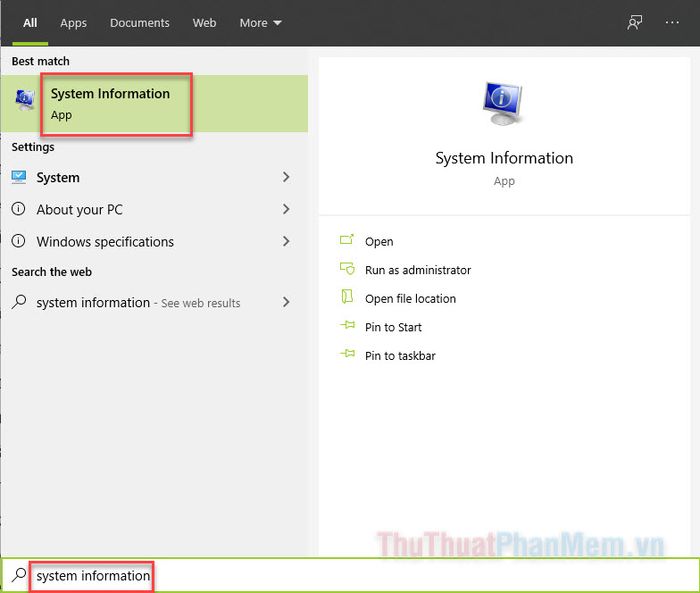Select the Windows specifications result
This screenshot has width=700, height=593.
tap(154, 241)
